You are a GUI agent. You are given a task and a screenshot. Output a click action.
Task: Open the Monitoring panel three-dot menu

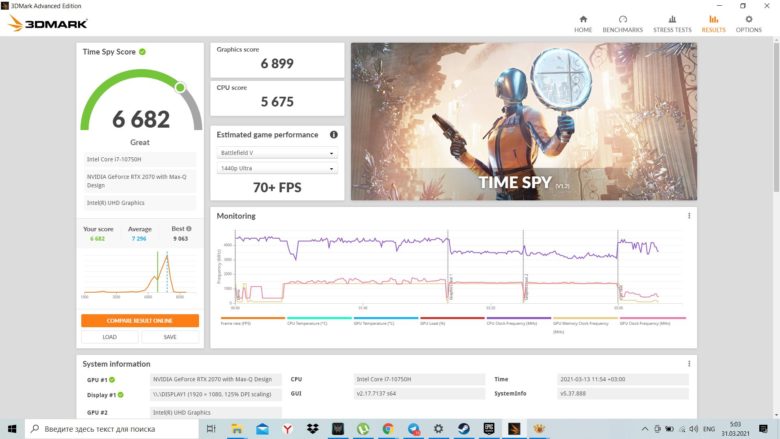point(689,216)
